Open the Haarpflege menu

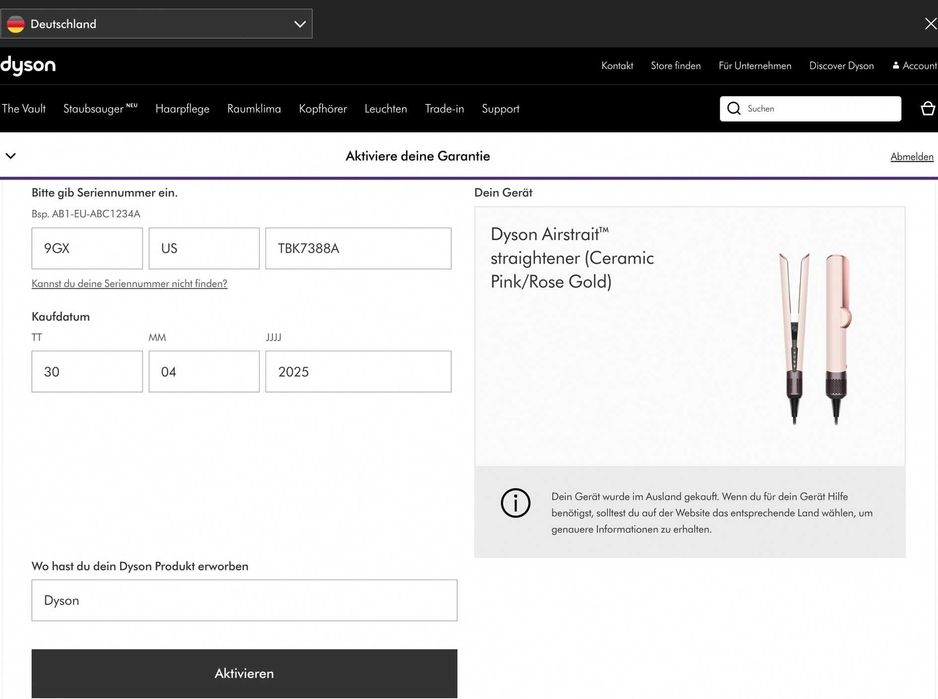pos(182,109)
